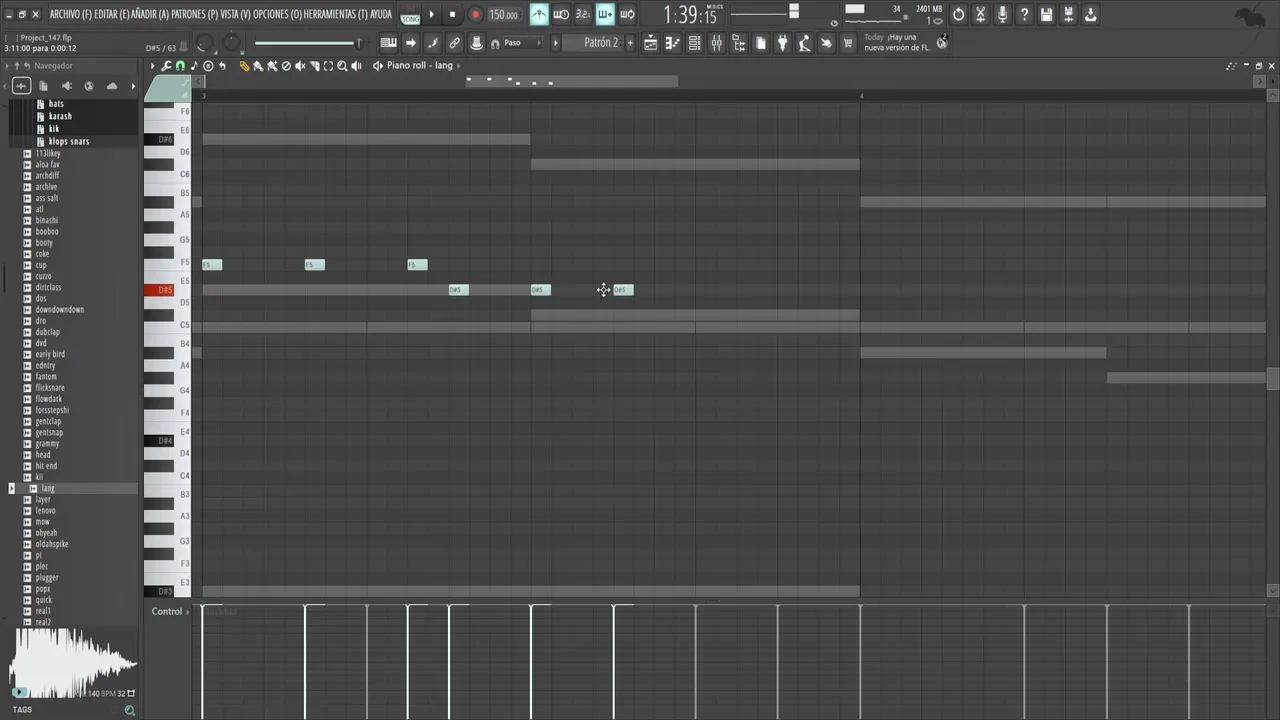Toggle the piano roll snap magnet
This screenshot has width=1280, height=720.
(x=180, y=66)
